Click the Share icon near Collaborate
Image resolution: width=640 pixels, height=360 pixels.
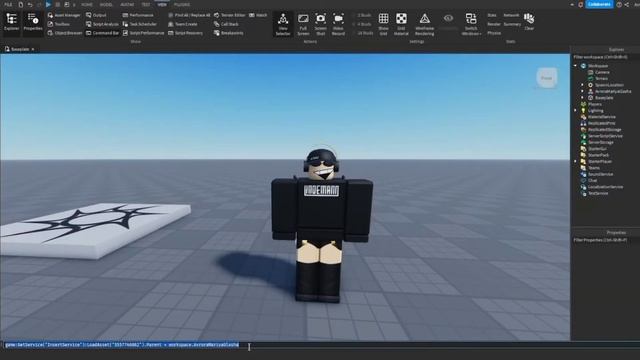pyautogui.click(x=627, y=4)
